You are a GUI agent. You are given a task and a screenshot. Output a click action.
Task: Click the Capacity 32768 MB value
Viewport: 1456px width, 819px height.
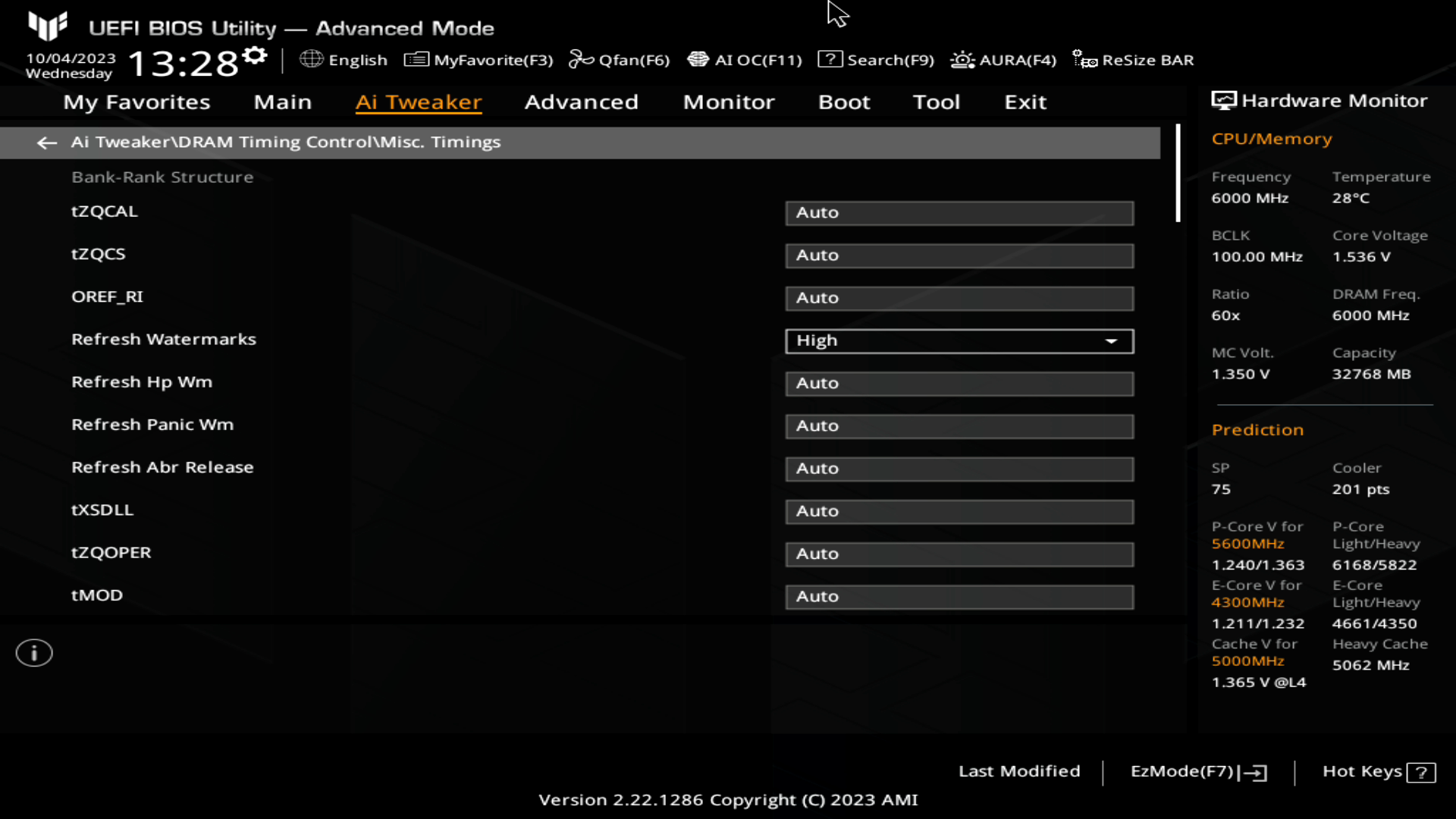point(1371,375)
